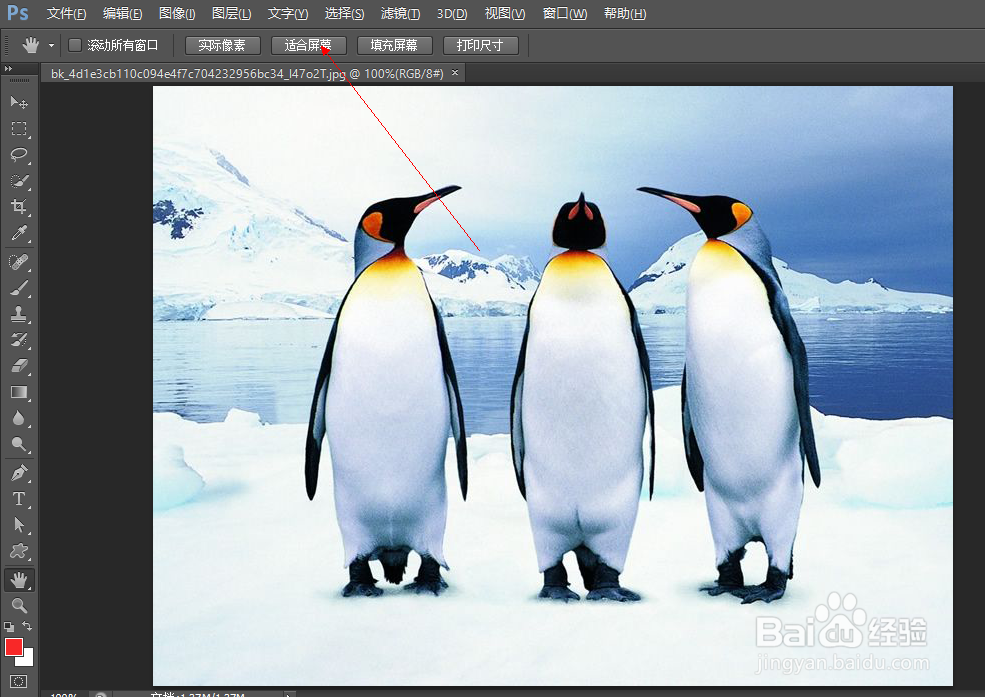This screenshot has width=985, height=697.
Task: Open the 选择(S) menu
Action: (344, 13)
